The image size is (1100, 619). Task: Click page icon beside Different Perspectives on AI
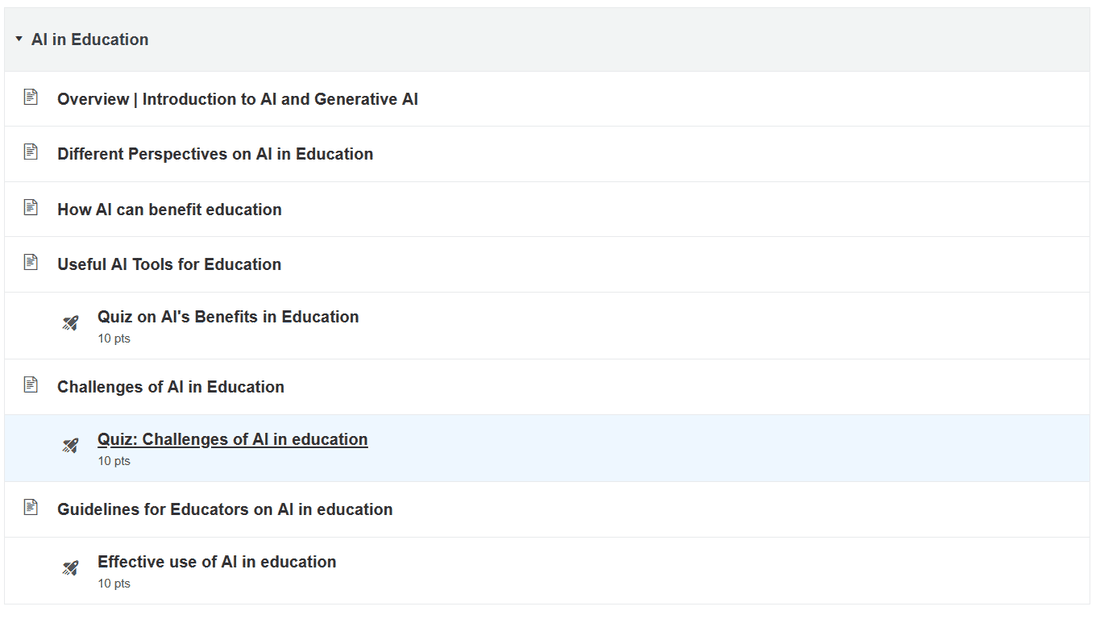tap(31, 152)
